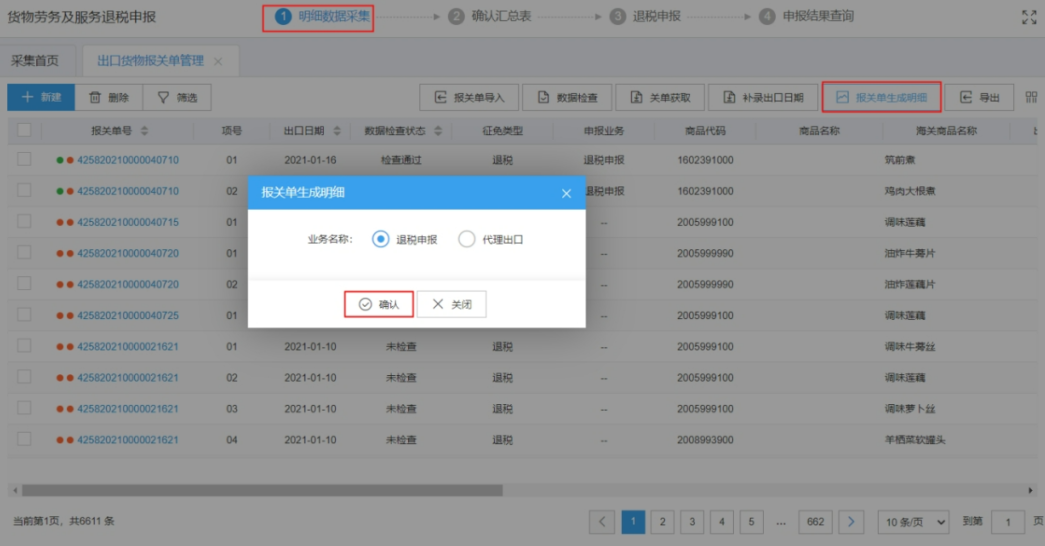Tick checkbox for 425820210000040715 row

click(24, 221)
